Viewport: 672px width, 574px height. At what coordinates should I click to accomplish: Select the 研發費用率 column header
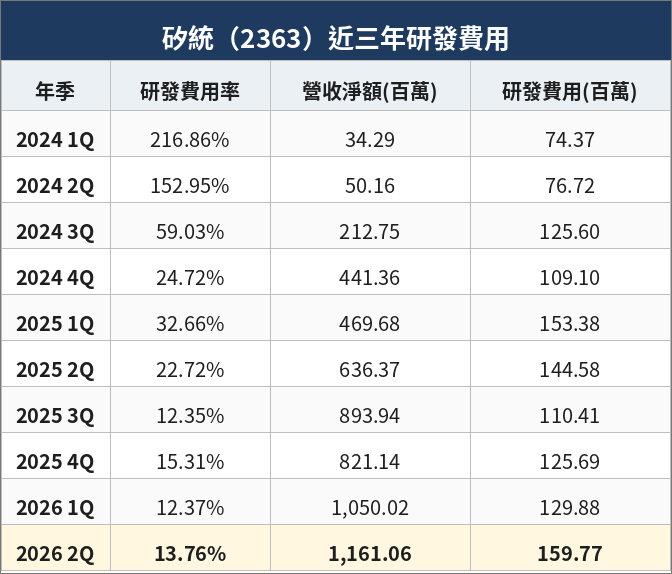(190, 91)
